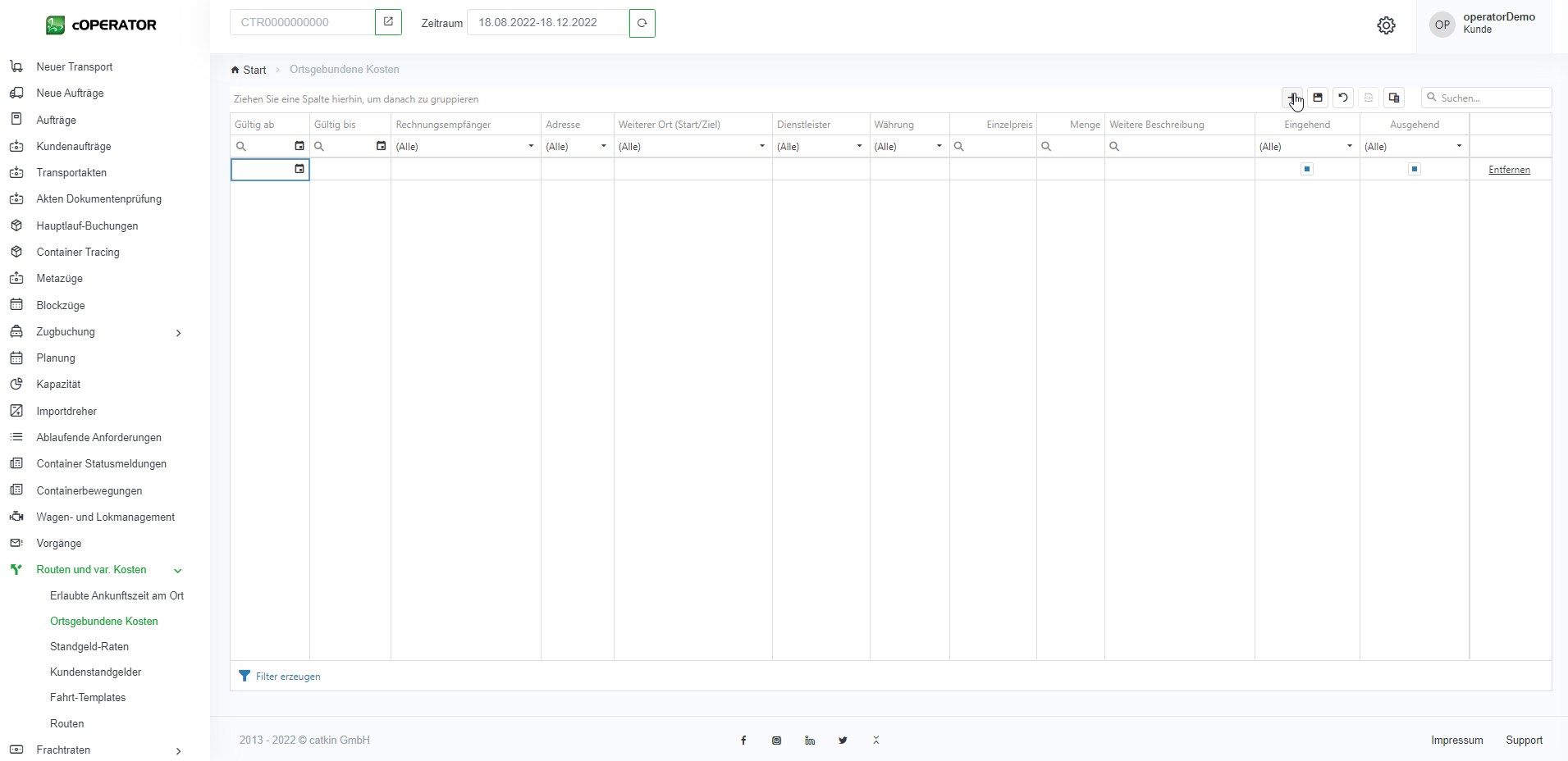This screenshot has height=761, width=1568.
Task: Click the add row plus icon
Action: tap(1292, 98)
